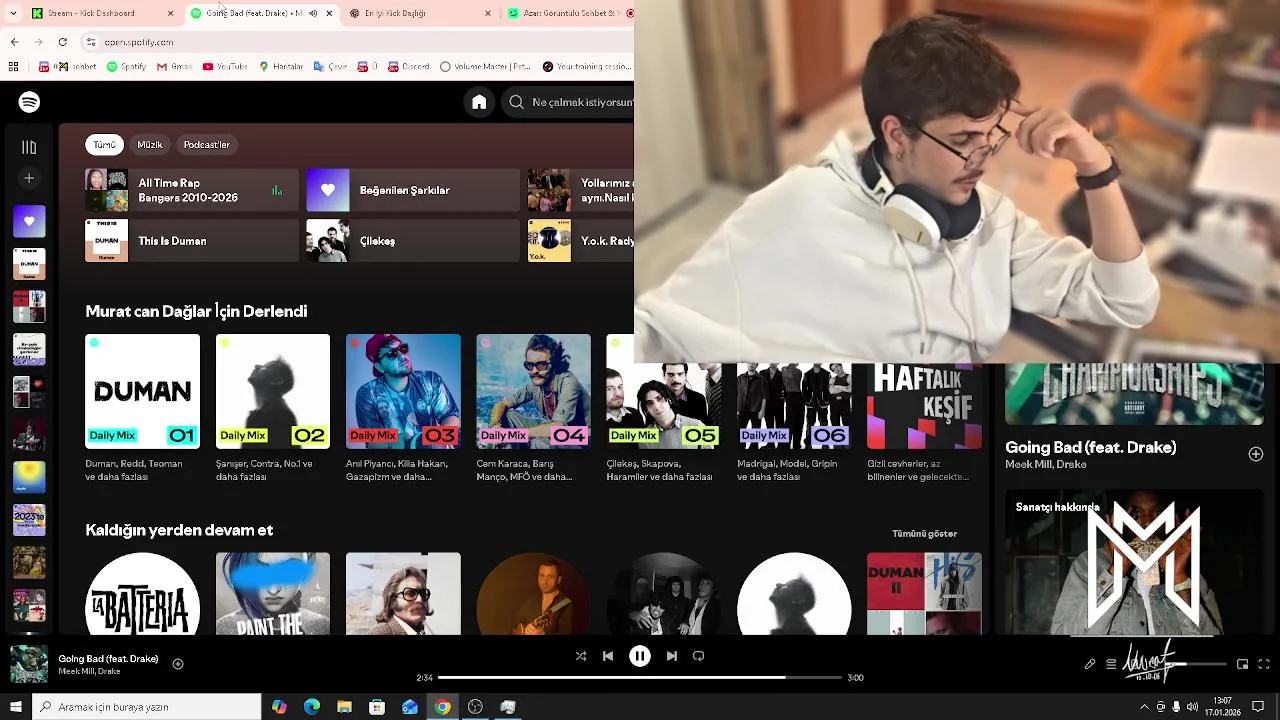Click the search magnifier icon
The height and width of the screenshot is (720, 1280).
[516, 102]
